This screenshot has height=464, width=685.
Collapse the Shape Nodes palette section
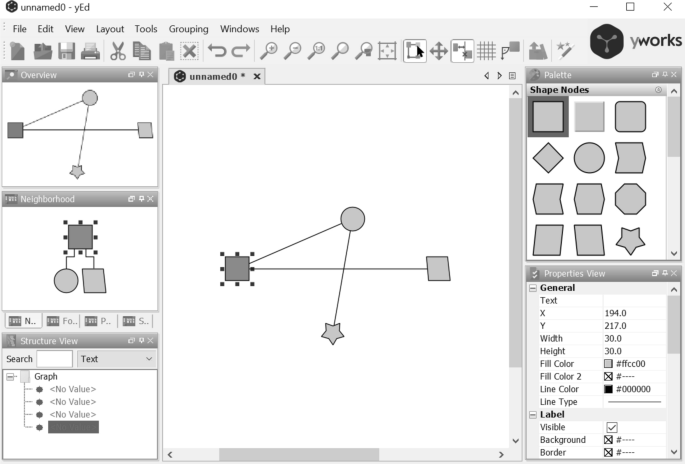658,90
